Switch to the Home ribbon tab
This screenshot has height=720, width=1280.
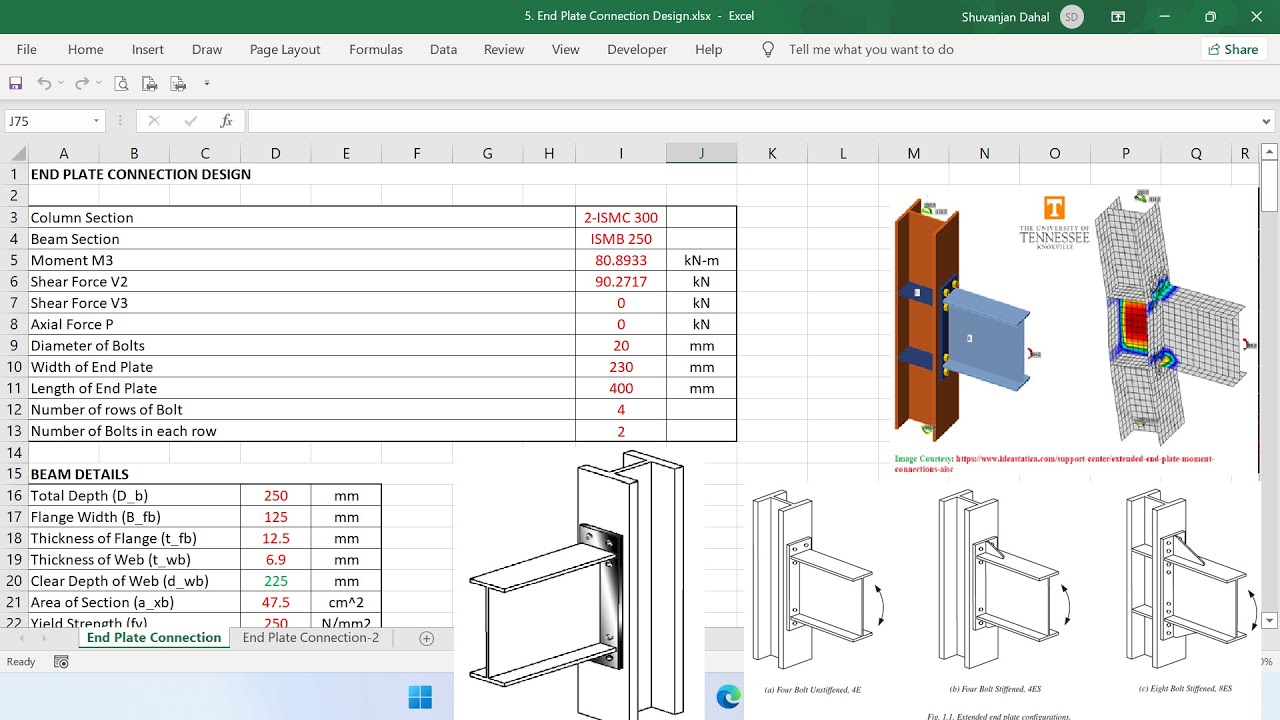point(86,49)
